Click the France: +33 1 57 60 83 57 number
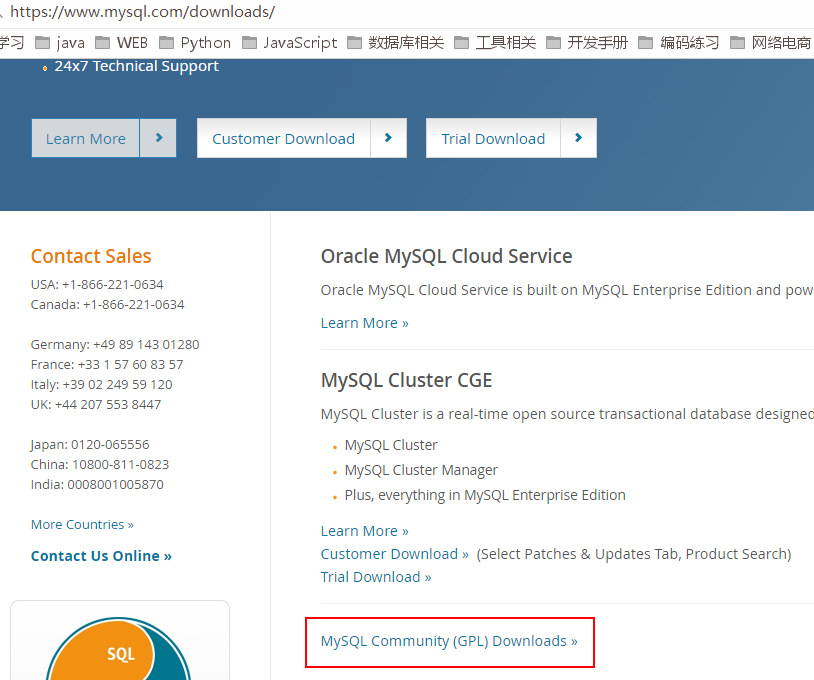The width and height of the screenshot is (814, 680). (107, 364)
